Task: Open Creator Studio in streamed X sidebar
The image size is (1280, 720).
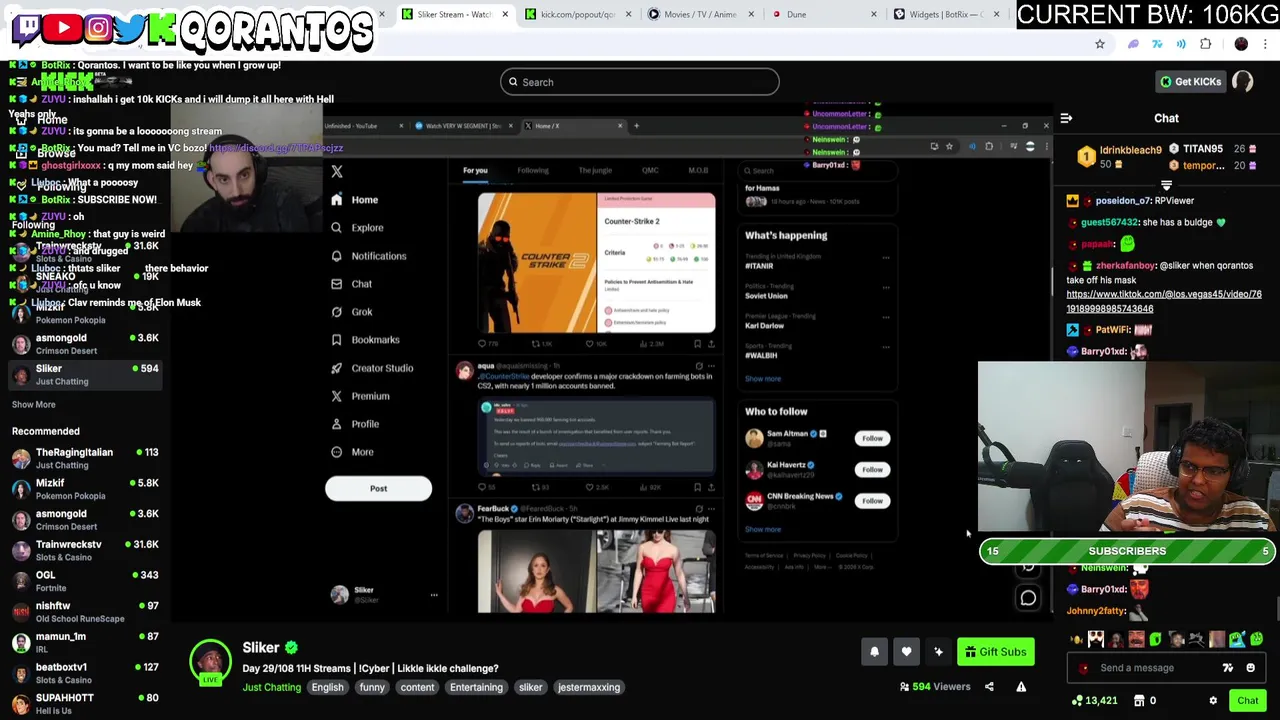Action: click(x=371, y=368)
